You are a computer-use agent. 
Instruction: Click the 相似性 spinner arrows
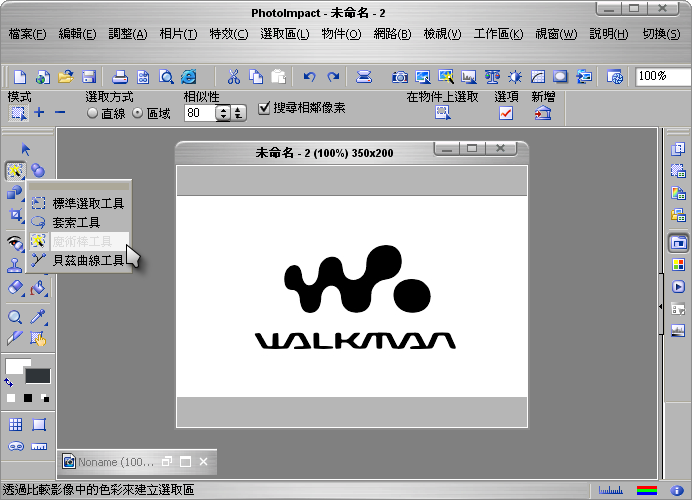(224, 113)
